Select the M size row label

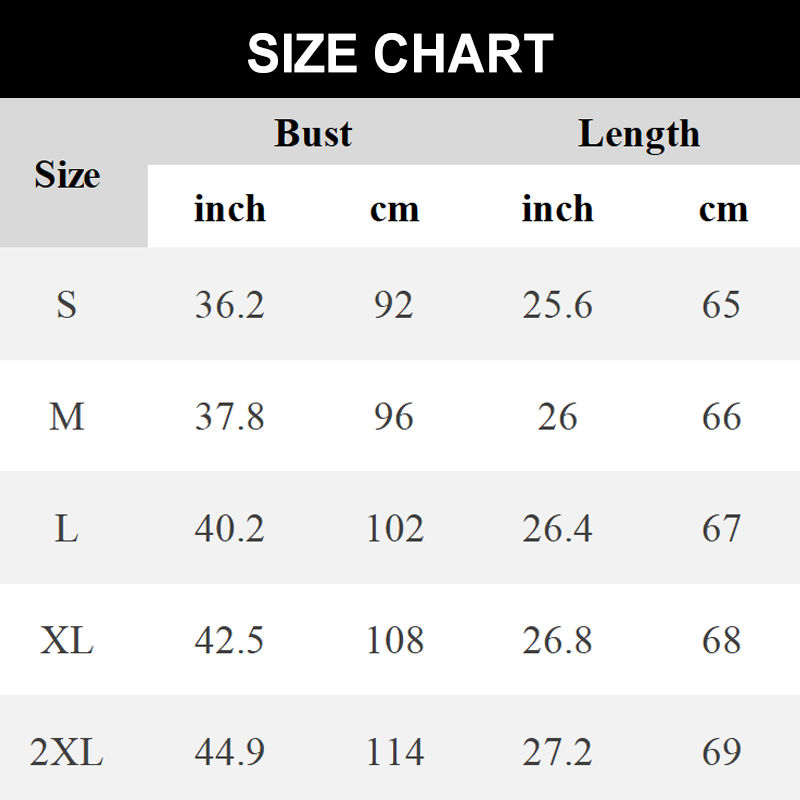point(66,416)
